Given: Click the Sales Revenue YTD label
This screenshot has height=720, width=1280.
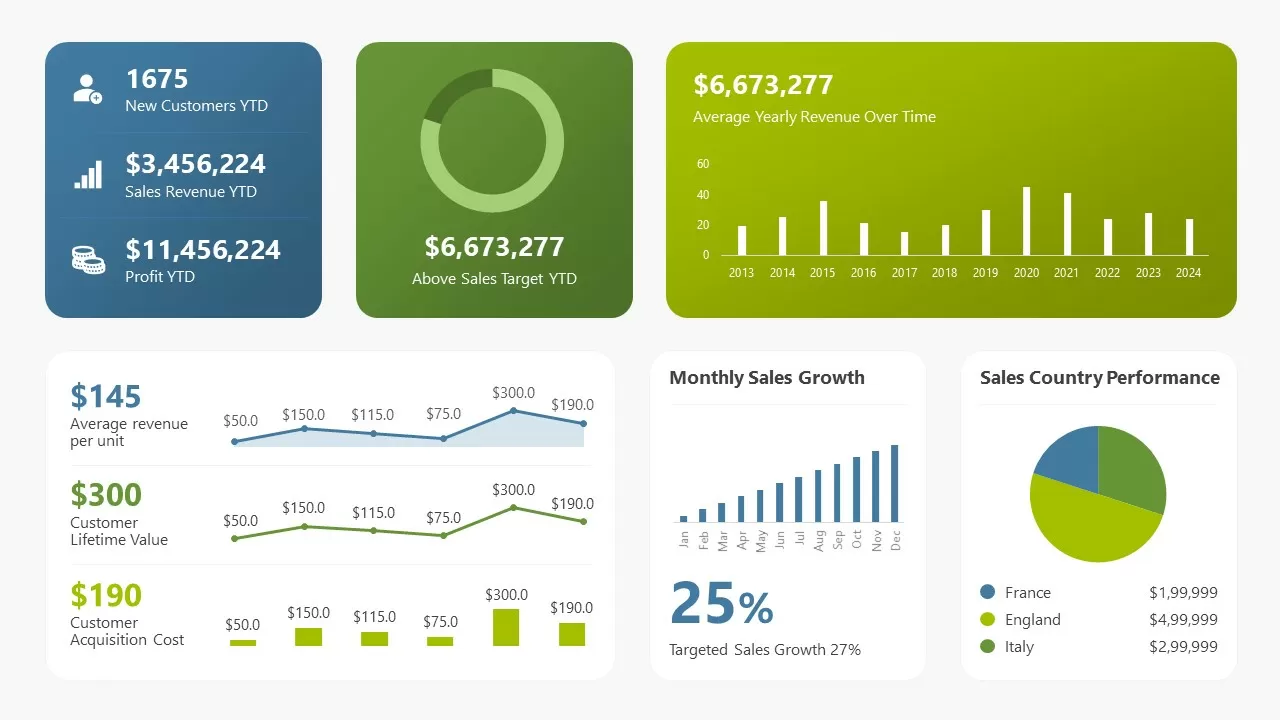Looking at the screenshot, I should click(x=191, y=192).
